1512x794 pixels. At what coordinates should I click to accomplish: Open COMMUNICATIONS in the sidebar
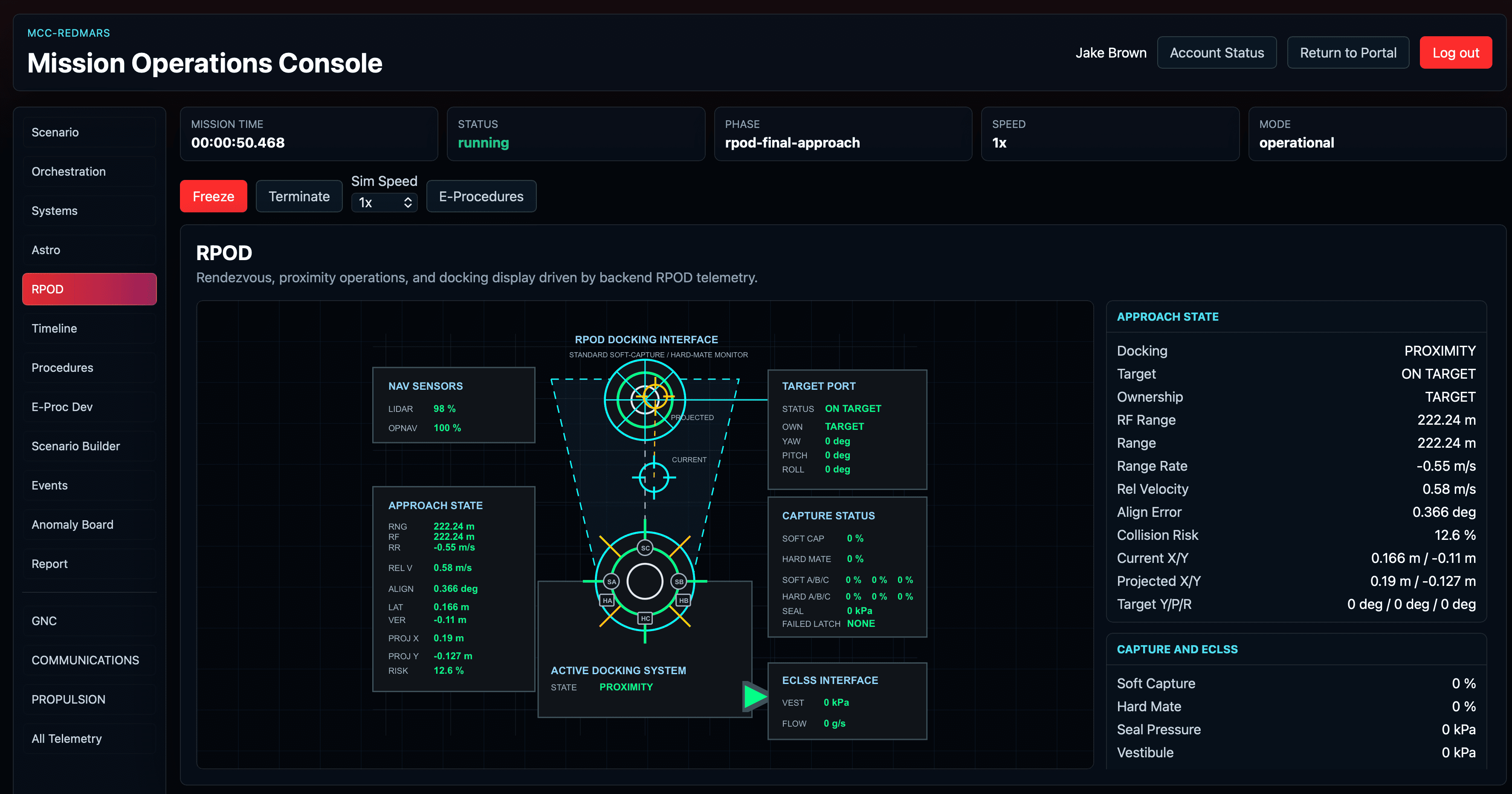click(x=89, y=660)
